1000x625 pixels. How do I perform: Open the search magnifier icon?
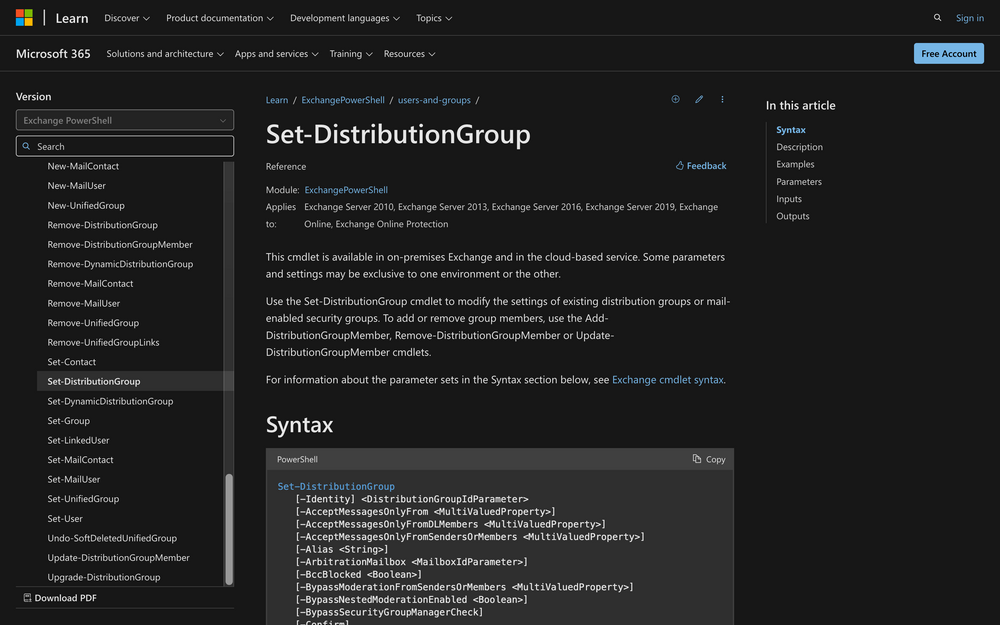[x=937, y=18]
